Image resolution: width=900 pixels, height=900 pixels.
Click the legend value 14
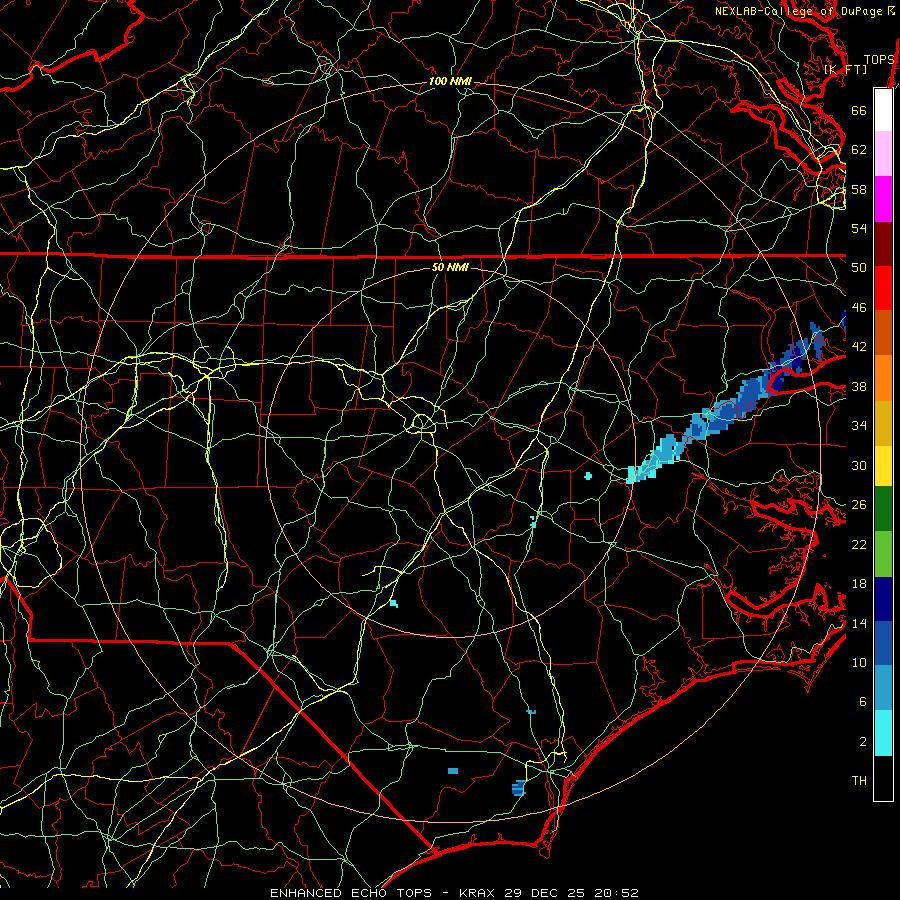pyautogui.click(x=859, y=623)
